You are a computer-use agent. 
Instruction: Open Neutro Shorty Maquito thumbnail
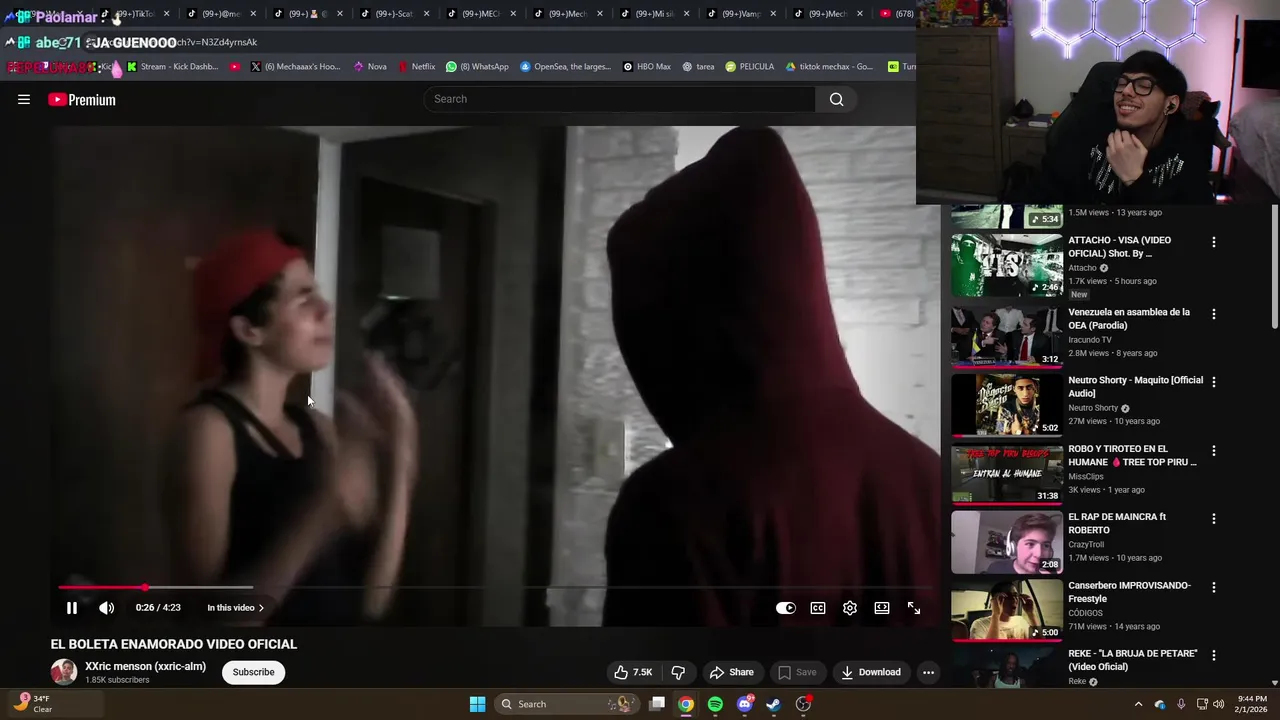click(1006, 405)
